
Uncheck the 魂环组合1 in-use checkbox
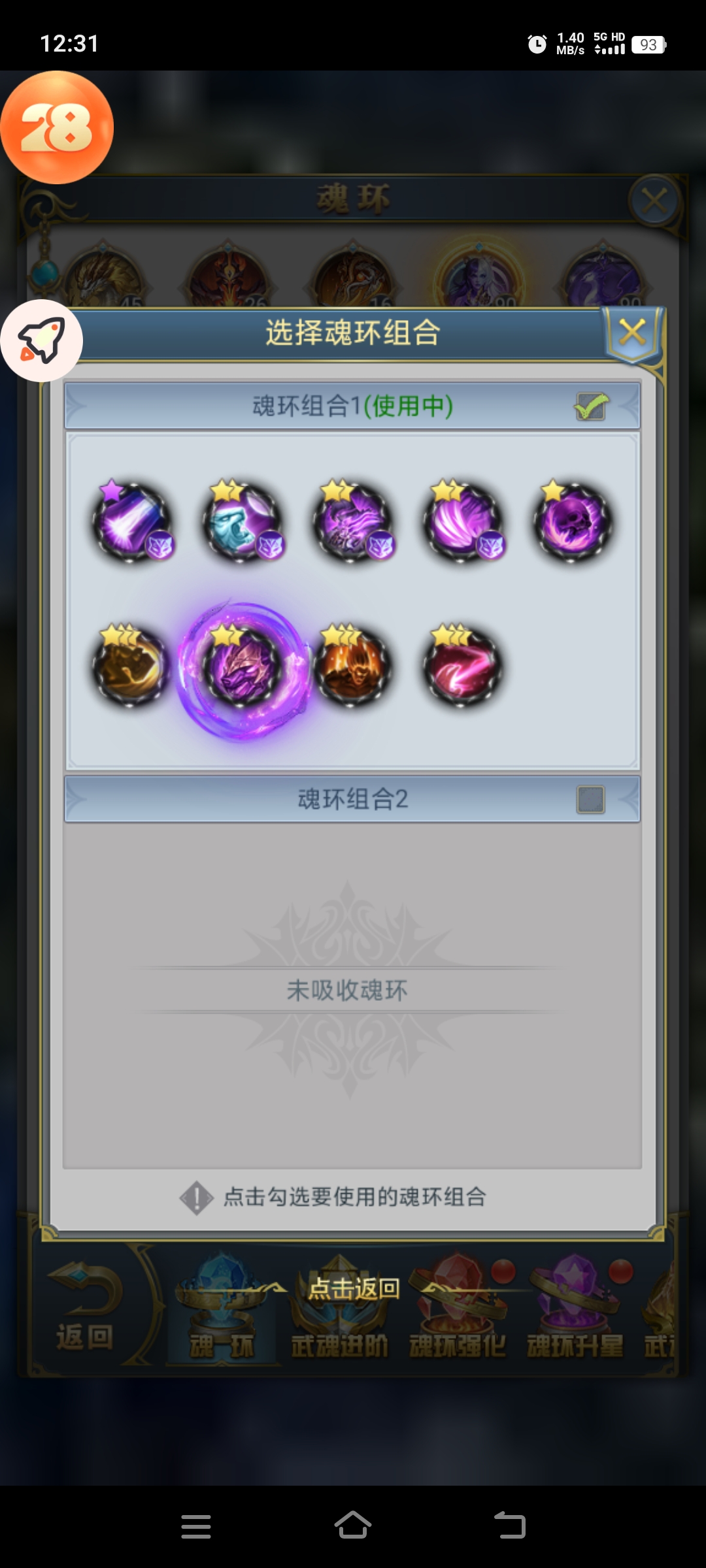(591, 406)
